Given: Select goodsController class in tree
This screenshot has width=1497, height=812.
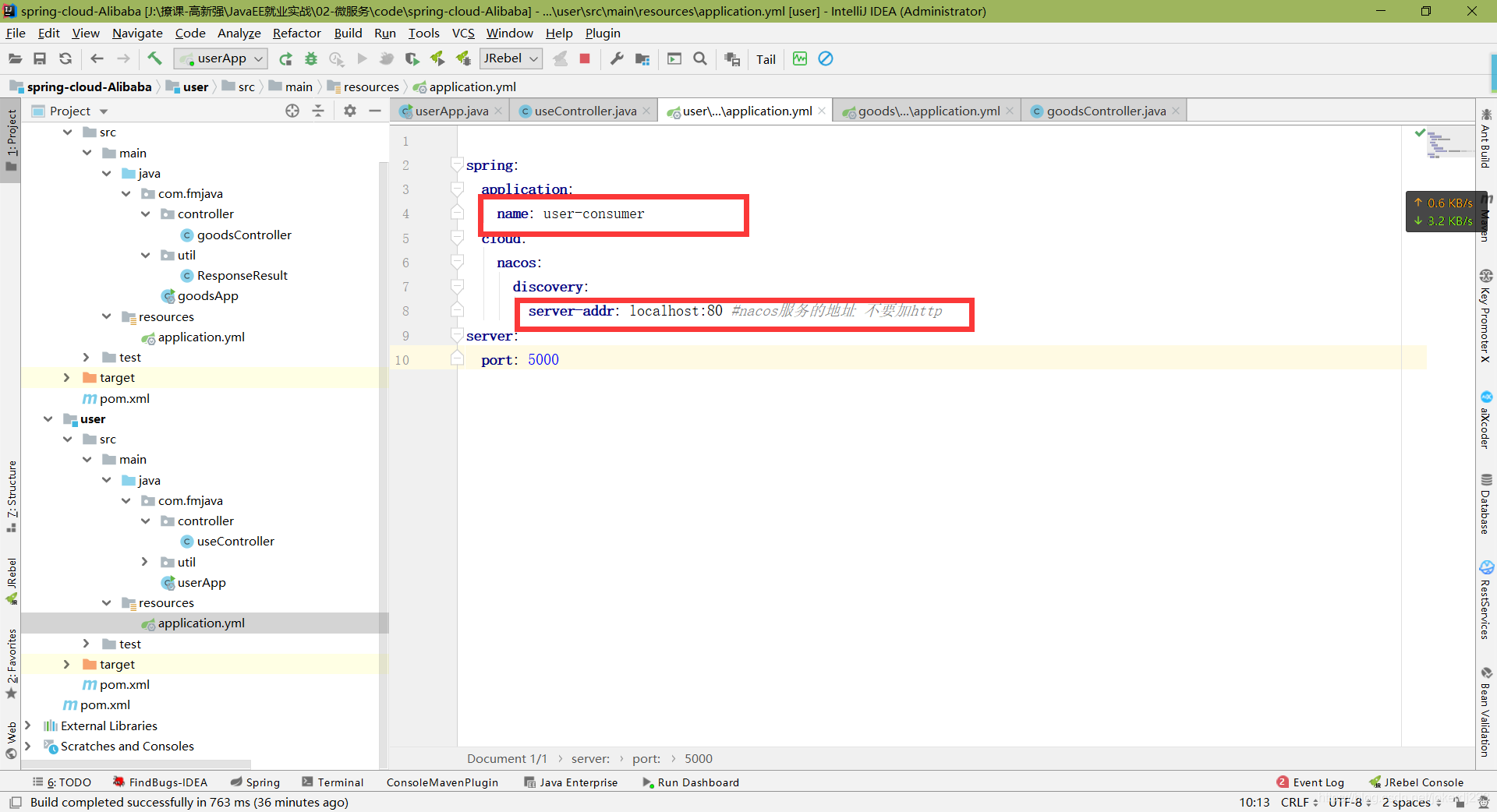Looking at the screenshot, I should 235,235.
